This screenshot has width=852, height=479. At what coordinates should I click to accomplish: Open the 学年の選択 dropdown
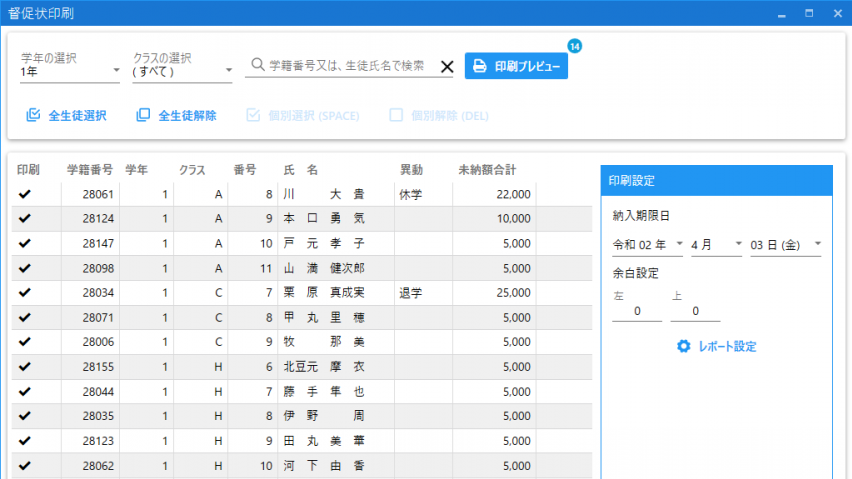coord(70,71)
